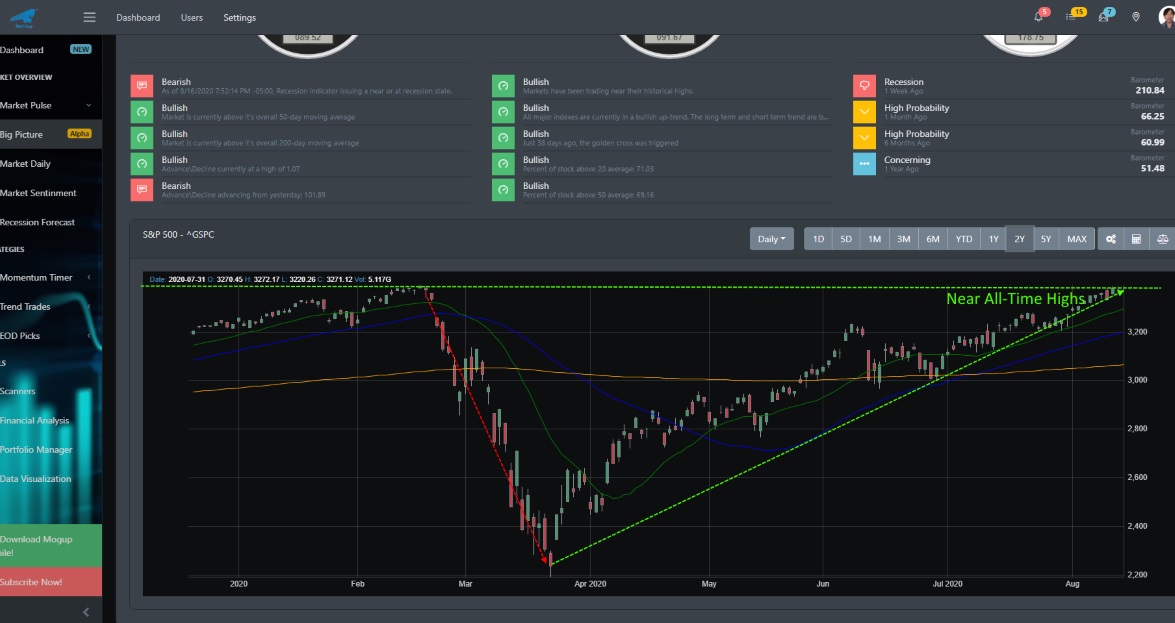This screenshot has height=623, width=1175.
Task: Click red Bearish icon for recession indicator row
Action: click(142, 86)
